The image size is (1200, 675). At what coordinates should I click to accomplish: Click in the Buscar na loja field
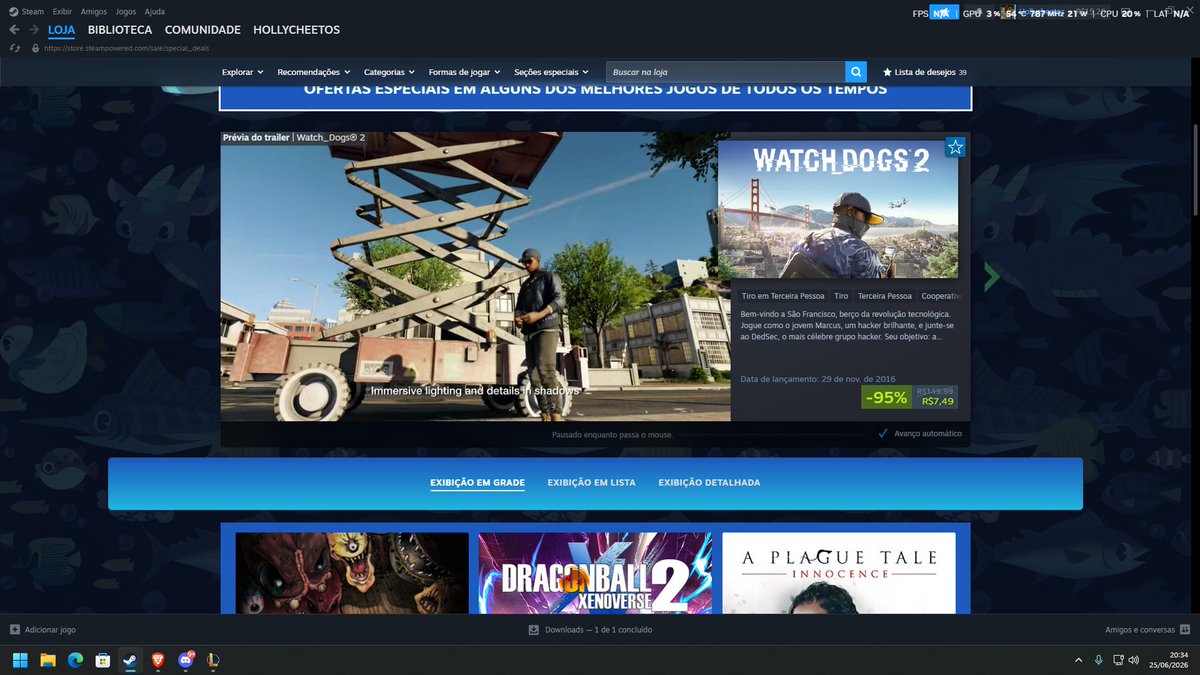726,72
